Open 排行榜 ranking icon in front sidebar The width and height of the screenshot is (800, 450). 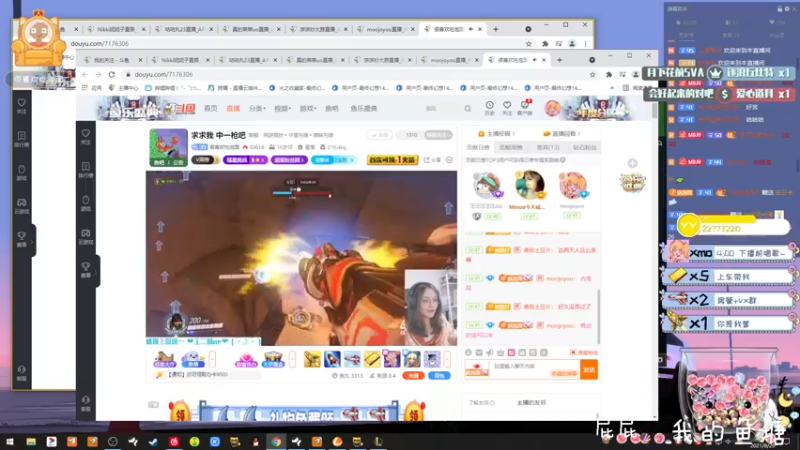(86, 170)
